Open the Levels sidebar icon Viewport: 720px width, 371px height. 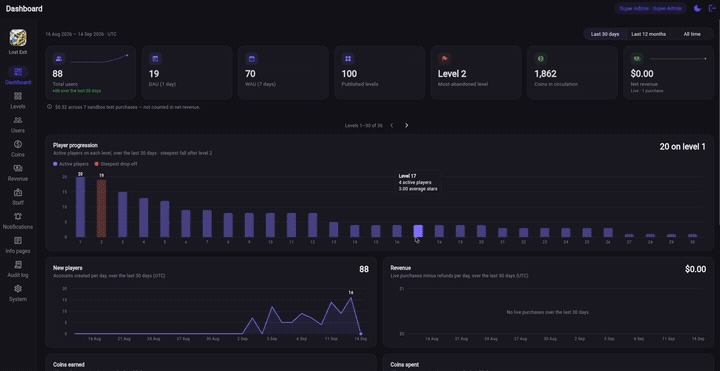point(18,96)
